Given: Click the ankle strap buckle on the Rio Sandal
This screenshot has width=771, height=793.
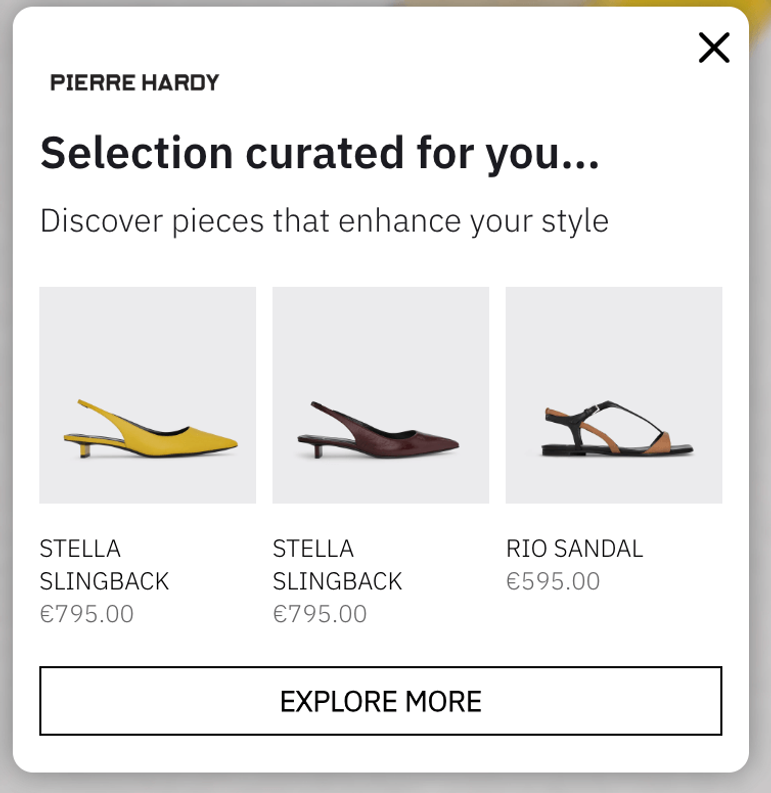Looking at the screenshot, I should (x=597, y=409).
